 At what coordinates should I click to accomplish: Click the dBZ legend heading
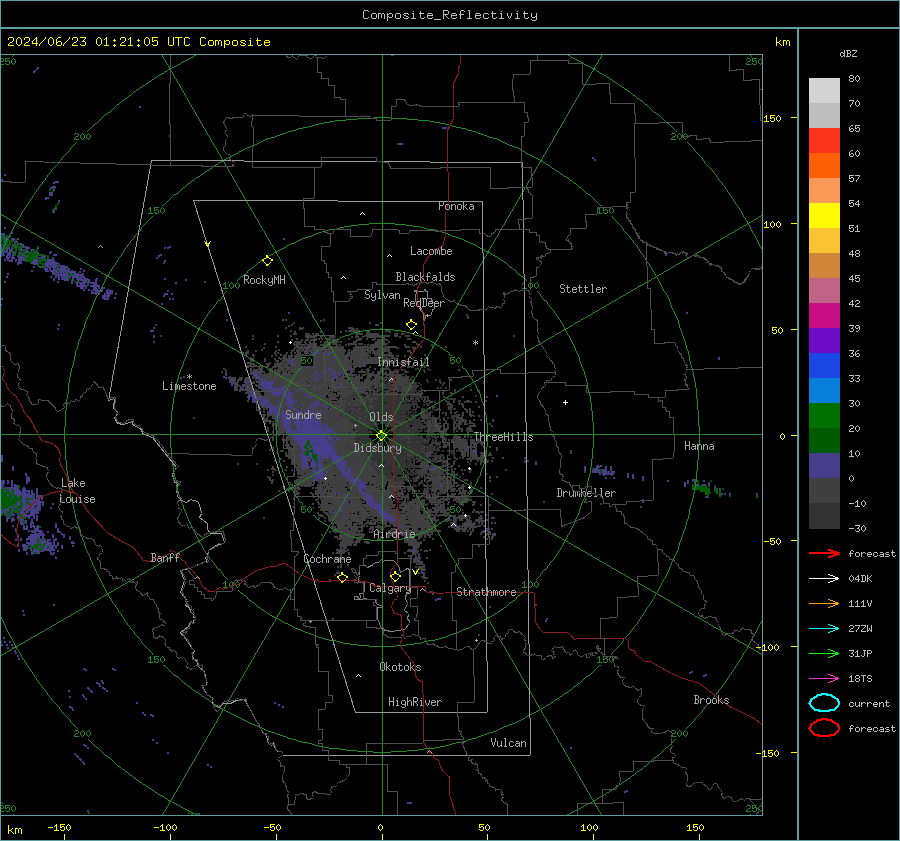848,54
